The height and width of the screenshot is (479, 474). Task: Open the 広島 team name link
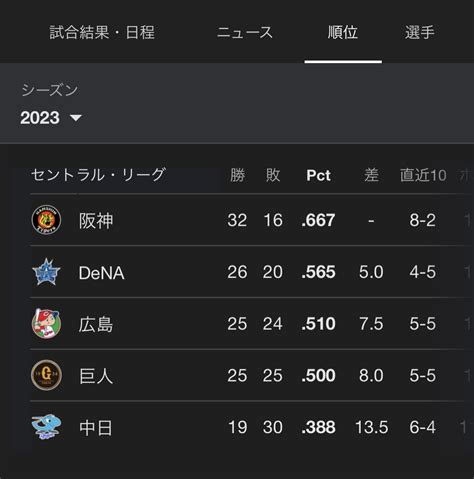click(96, 324)
